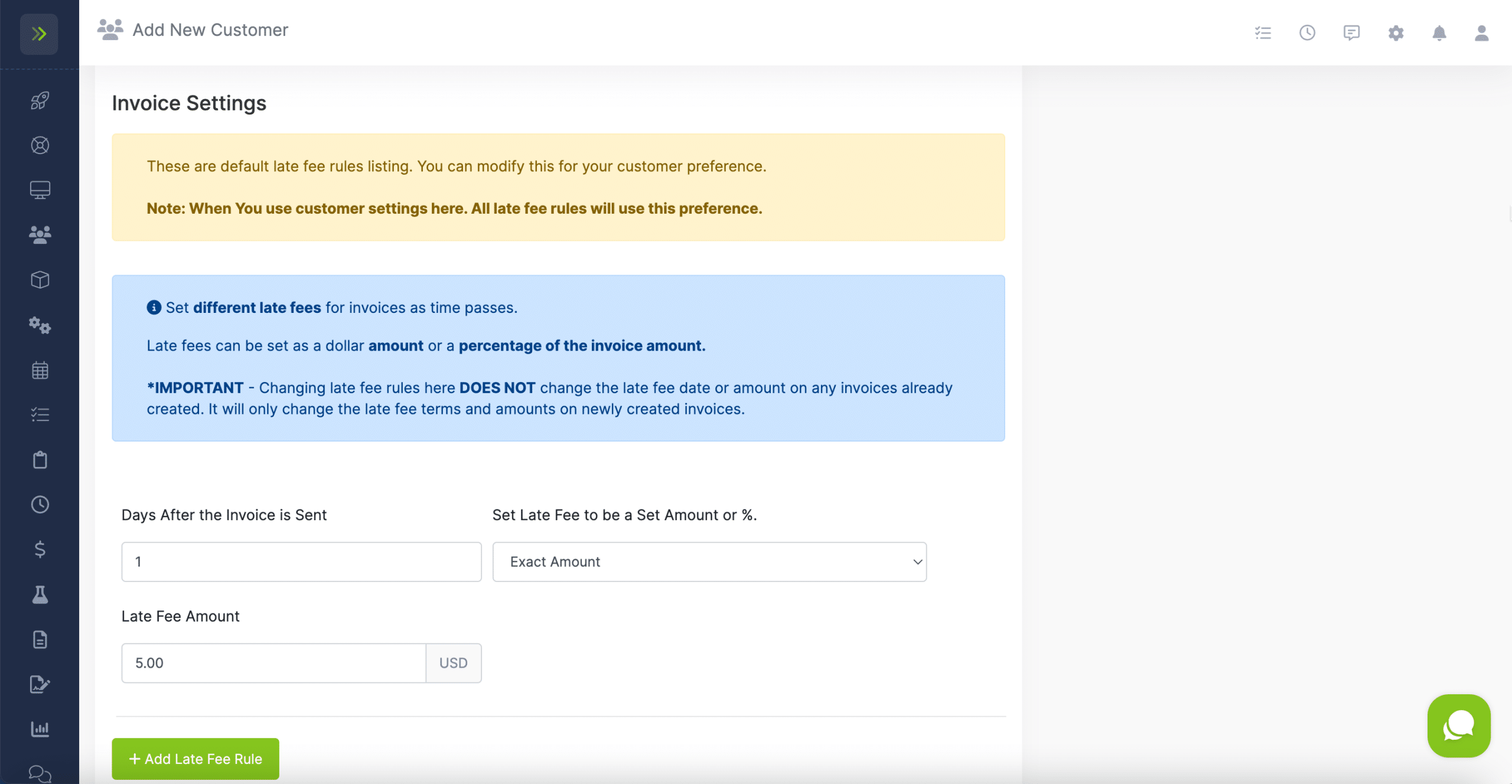Screen dimensions: 1512x784
Task: Open the bar chart reports icon in sidebar
Action: click(x=40, y=729)
